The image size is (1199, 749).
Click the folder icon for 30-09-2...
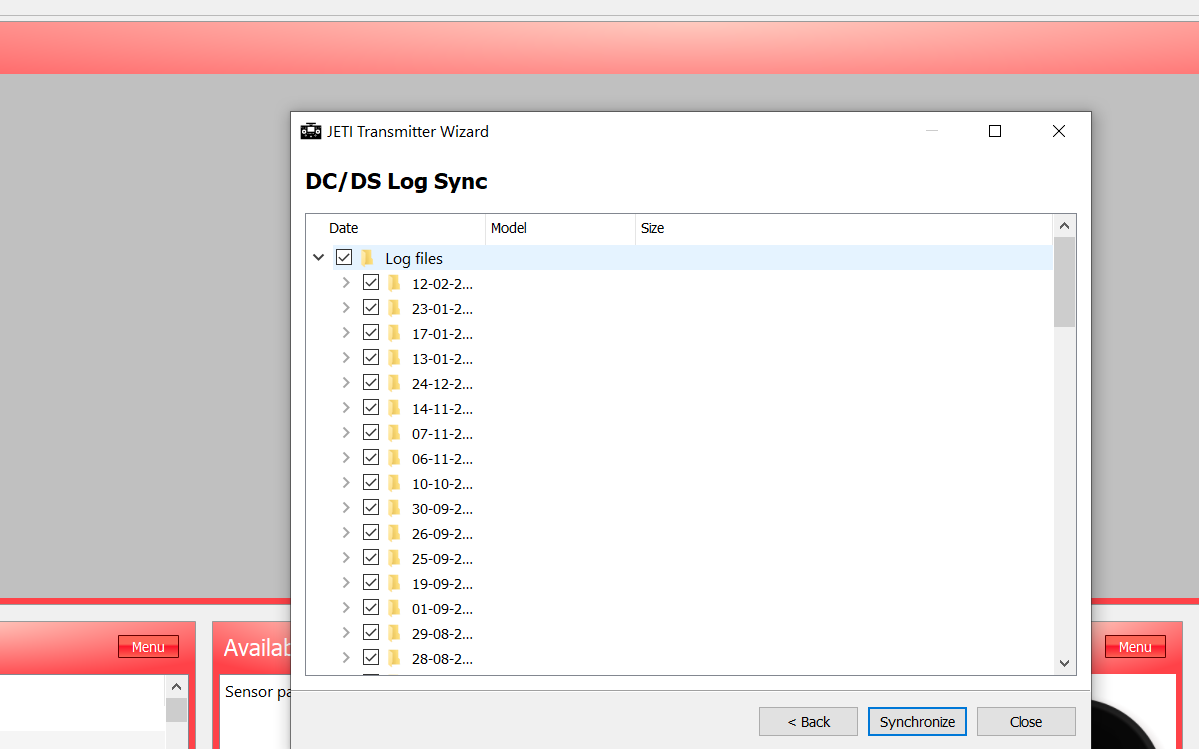click(395, 507)
